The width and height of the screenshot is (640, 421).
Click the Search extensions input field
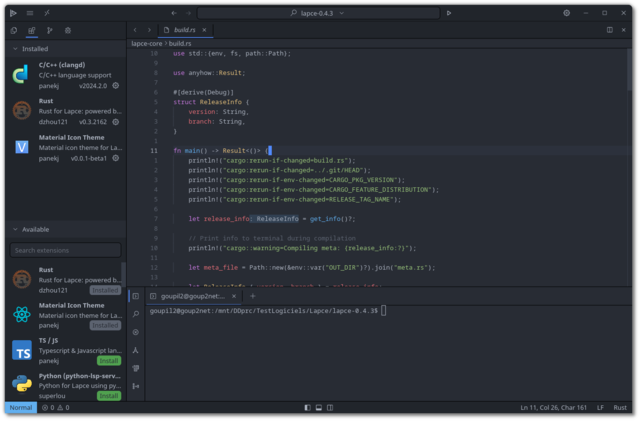(65, 250)
